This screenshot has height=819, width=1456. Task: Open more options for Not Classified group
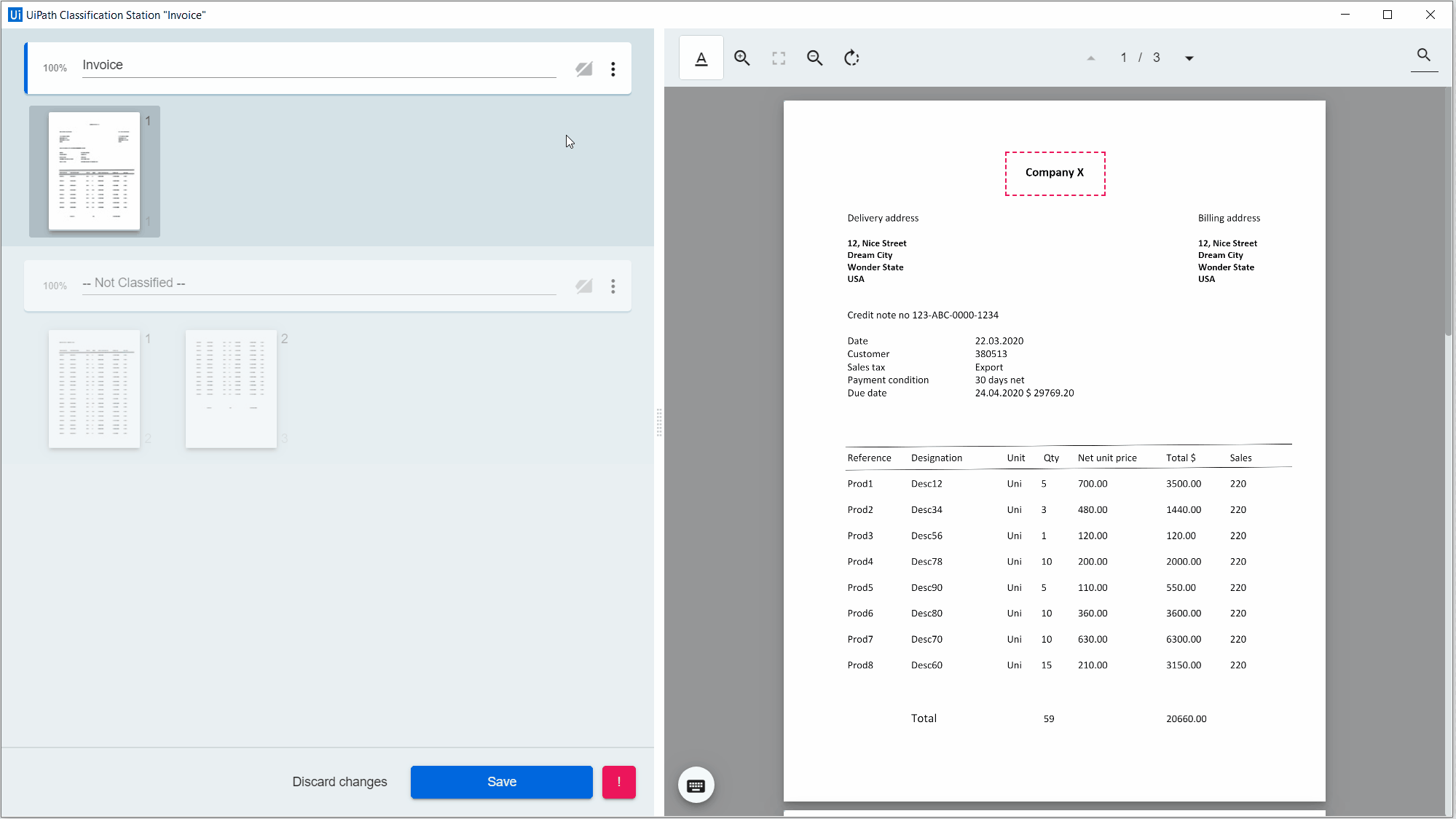pyautogui.click(x=613, y=286)
